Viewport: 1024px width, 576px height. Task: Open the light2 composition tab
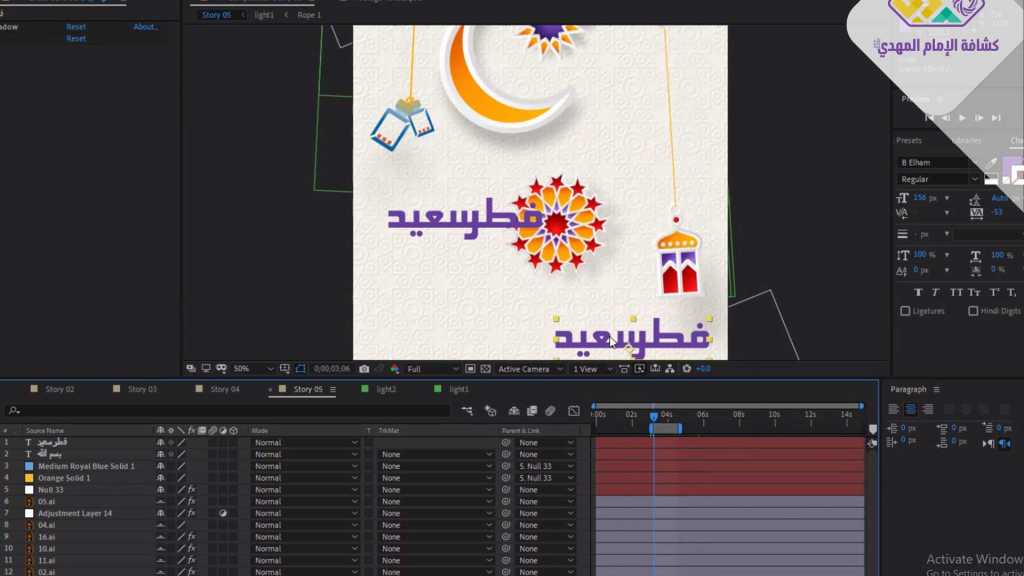click(385, 389)
